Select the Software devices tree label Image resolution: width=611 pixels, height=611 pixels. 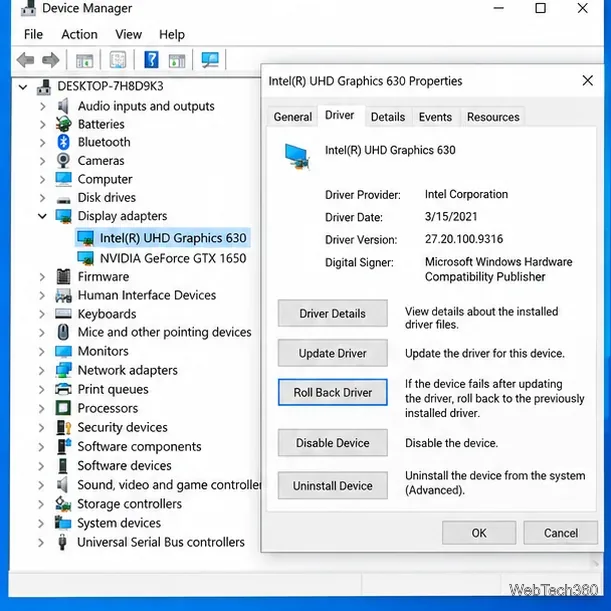[124, 466]
